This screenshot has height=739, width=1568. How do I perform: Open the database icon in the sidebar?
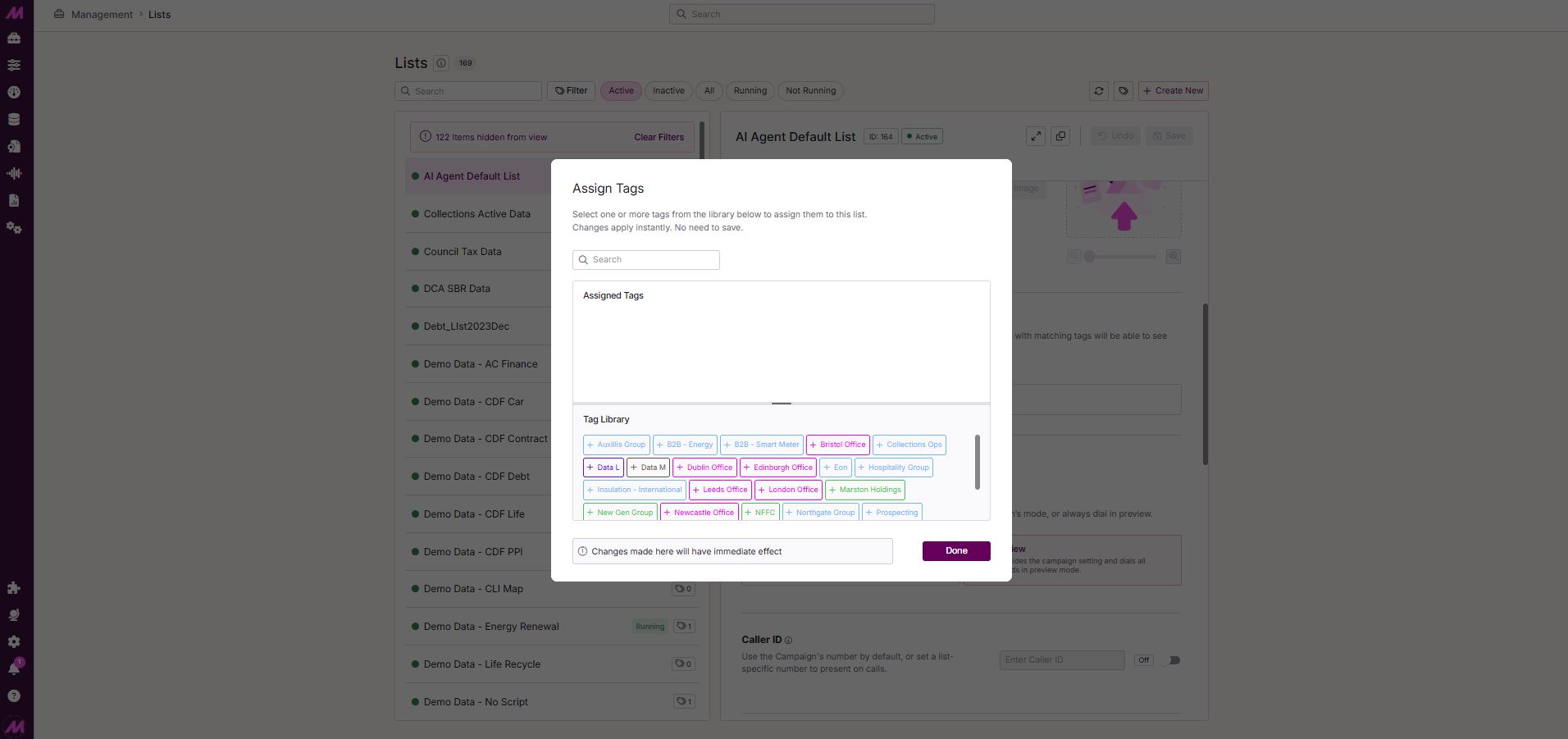[x=14, y=120]
